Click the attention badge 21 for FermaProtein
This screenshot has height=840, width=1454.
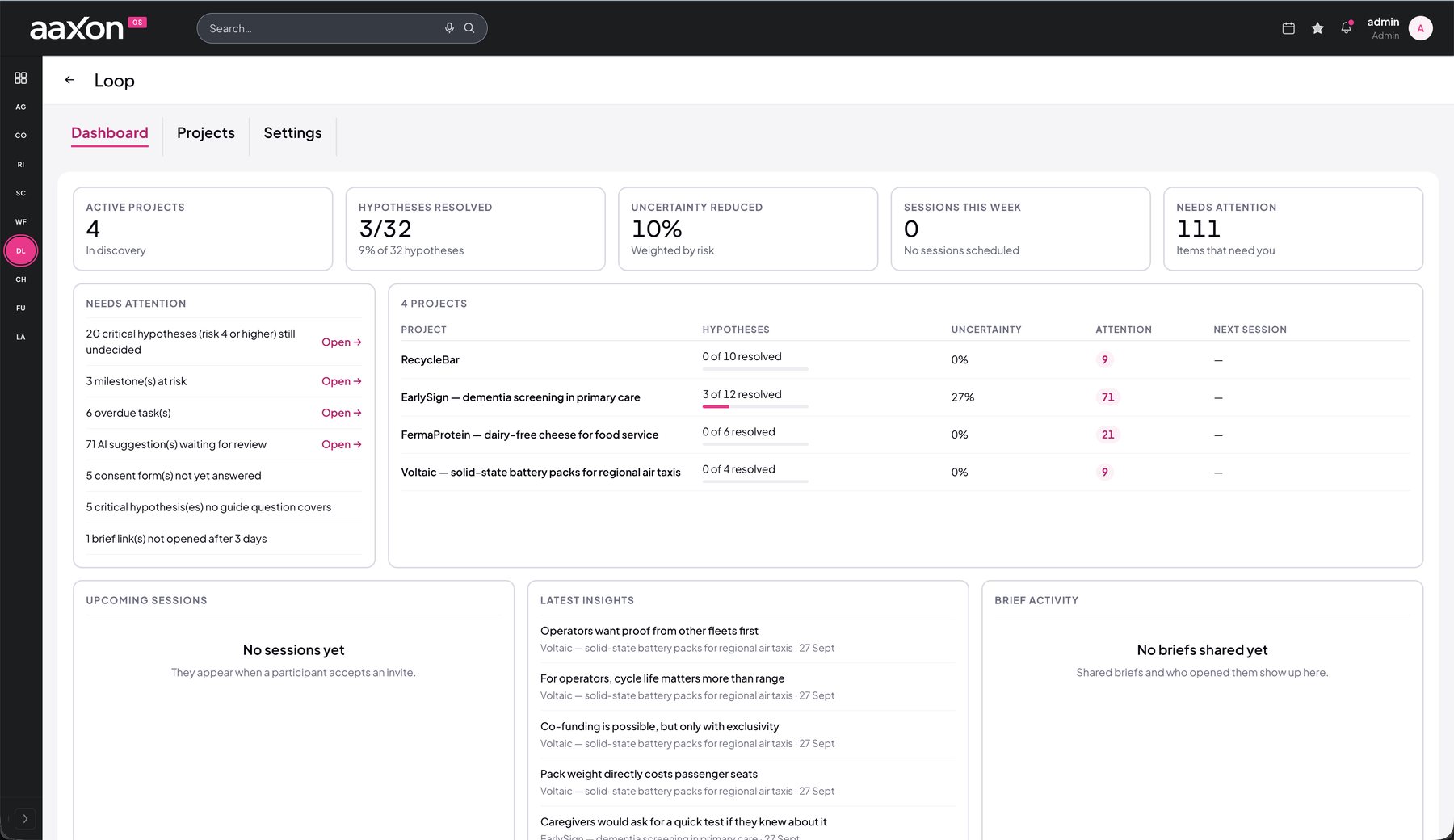[1107, 435]
